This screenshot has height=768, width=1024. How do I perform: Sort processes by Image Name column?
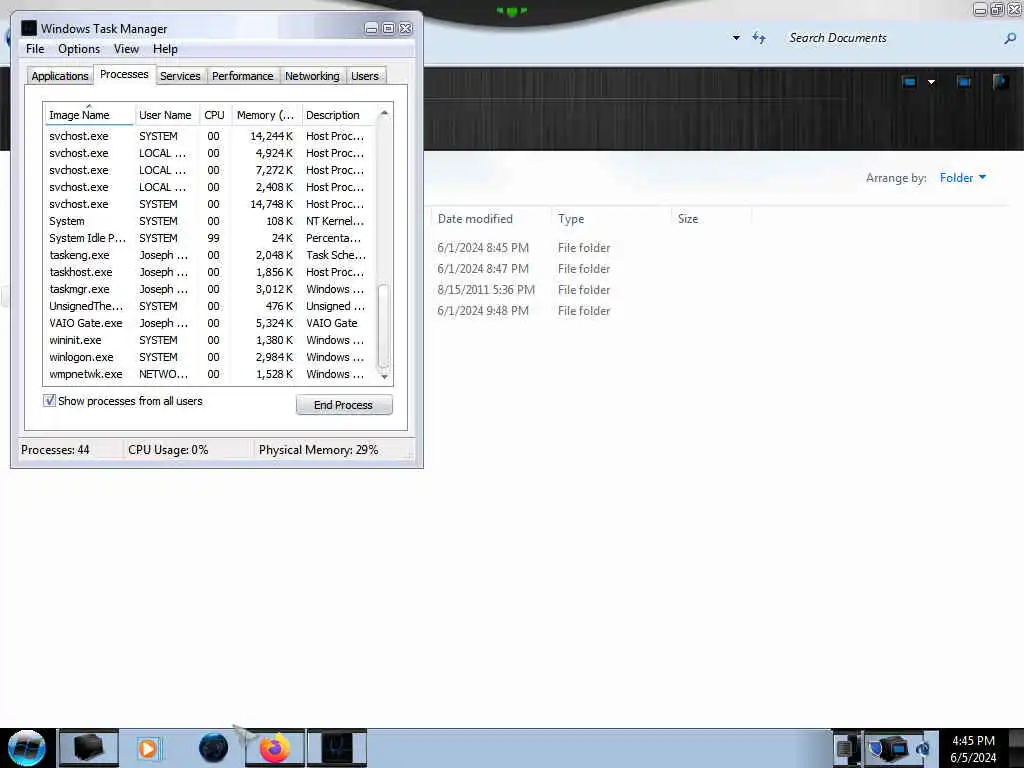point(89,115)
